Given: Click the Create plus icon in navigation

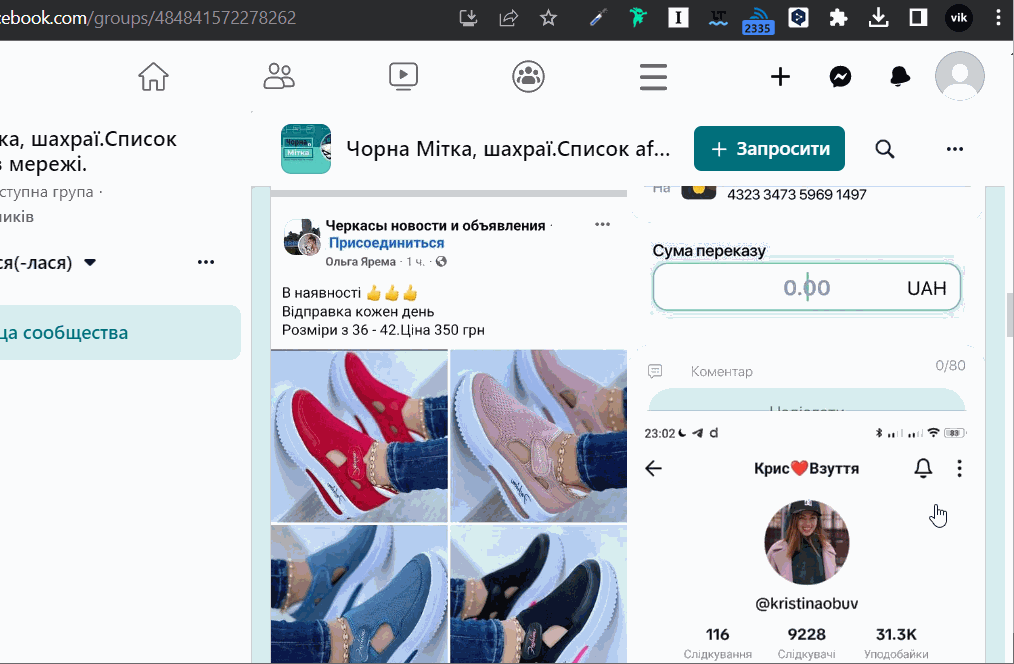Looking at the screenshot, I should click(780, 76).
